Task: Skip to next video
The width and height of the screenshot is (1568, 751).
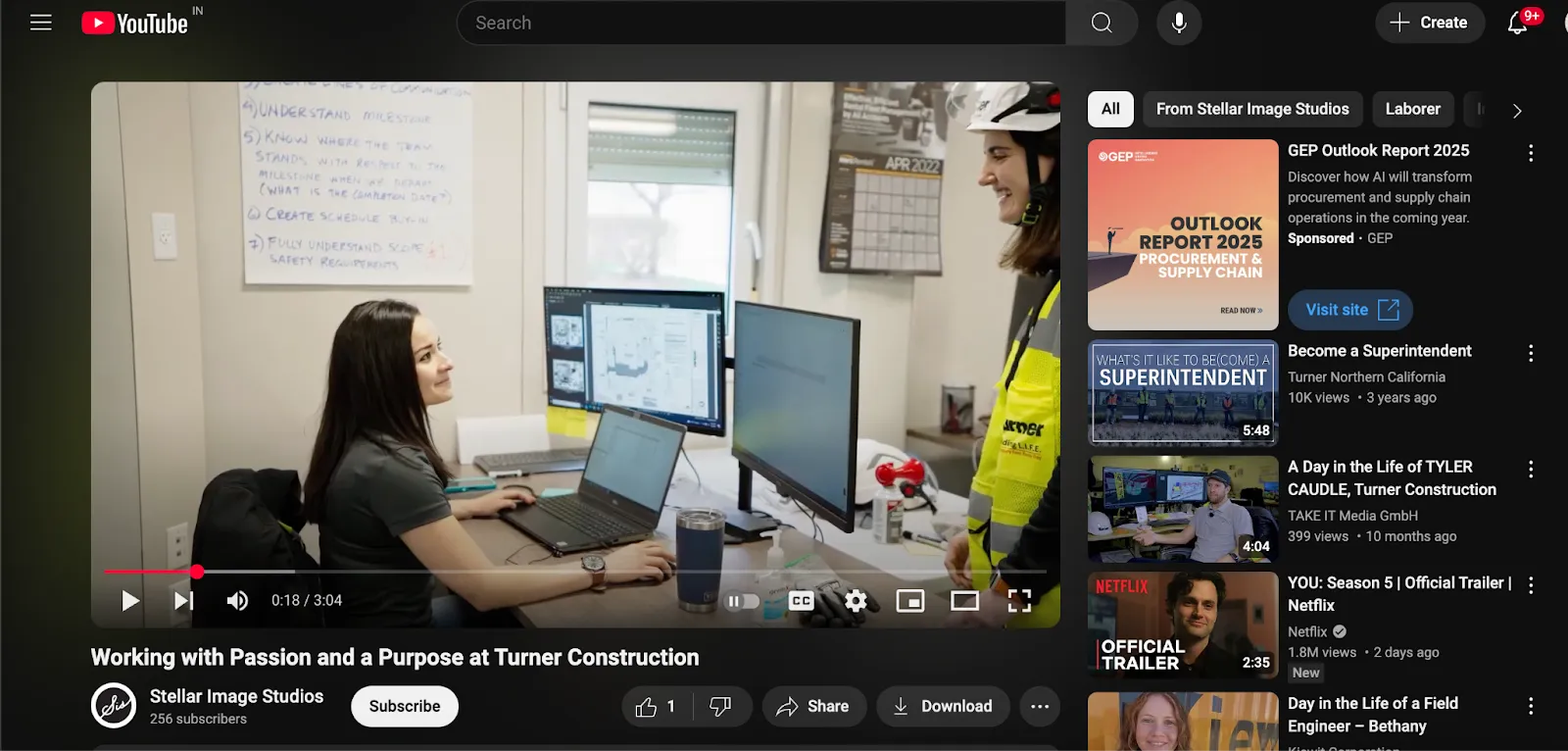Action: pyautogui.click(x=183, y=600)
